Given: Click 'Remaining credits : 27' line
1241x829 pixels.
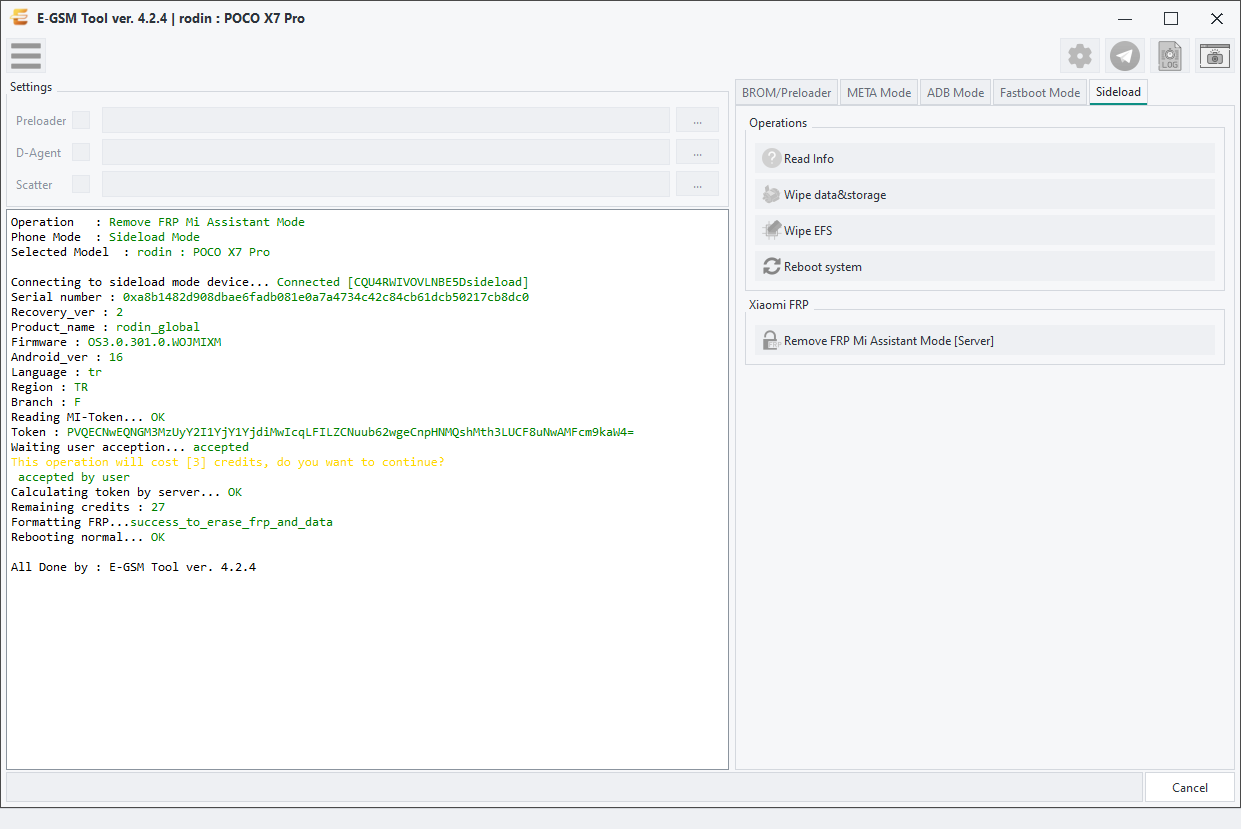Looking at the screenshot, I should point(88,507).
